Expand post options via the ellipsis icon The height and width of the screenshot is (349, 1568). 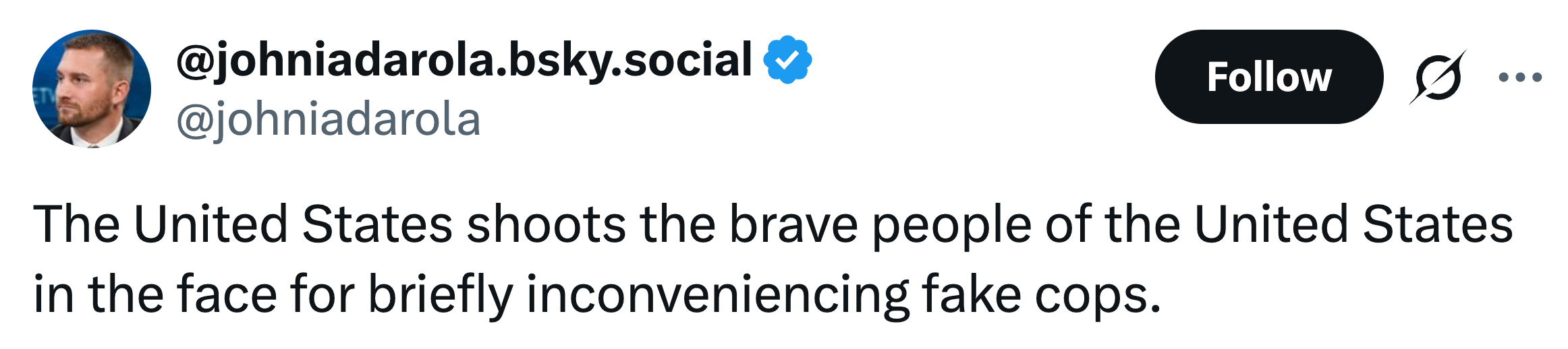1519,77
